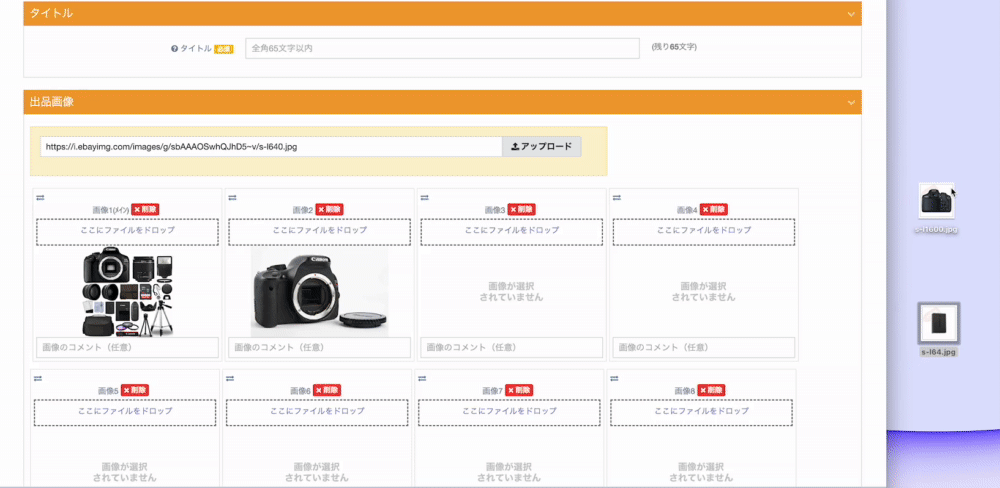Click the 削除 button for 画像7
Viewport: 1000px width, 488px height.
[519, 390]
